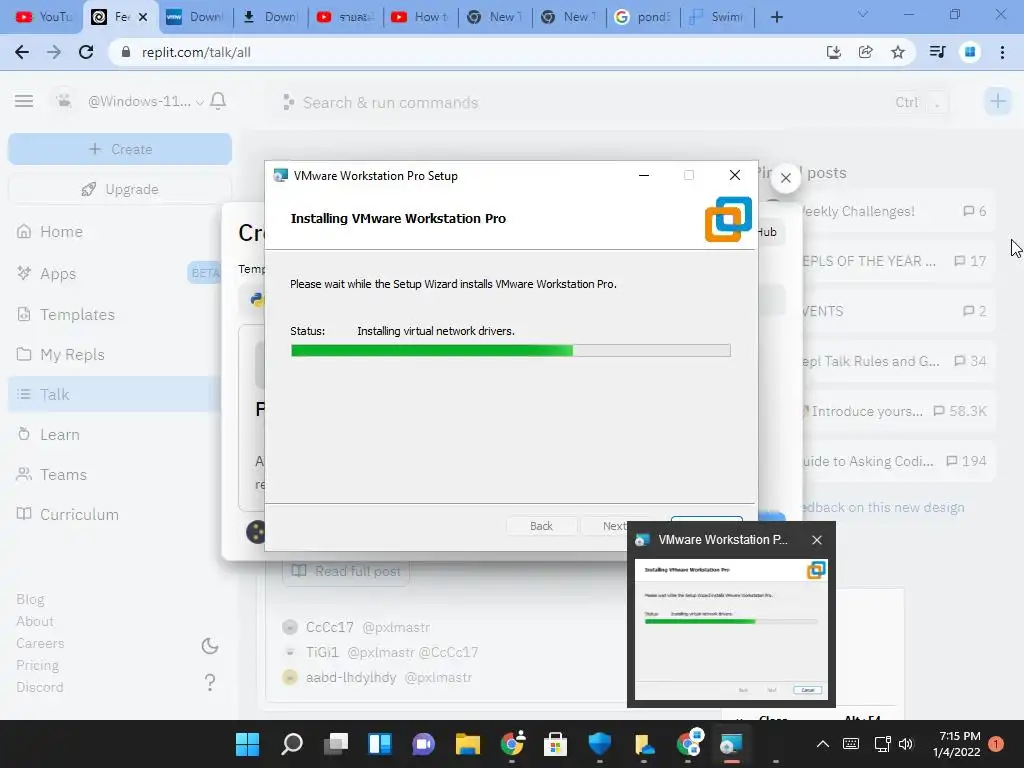Click the Upgrade button

[x=120, y=189]
